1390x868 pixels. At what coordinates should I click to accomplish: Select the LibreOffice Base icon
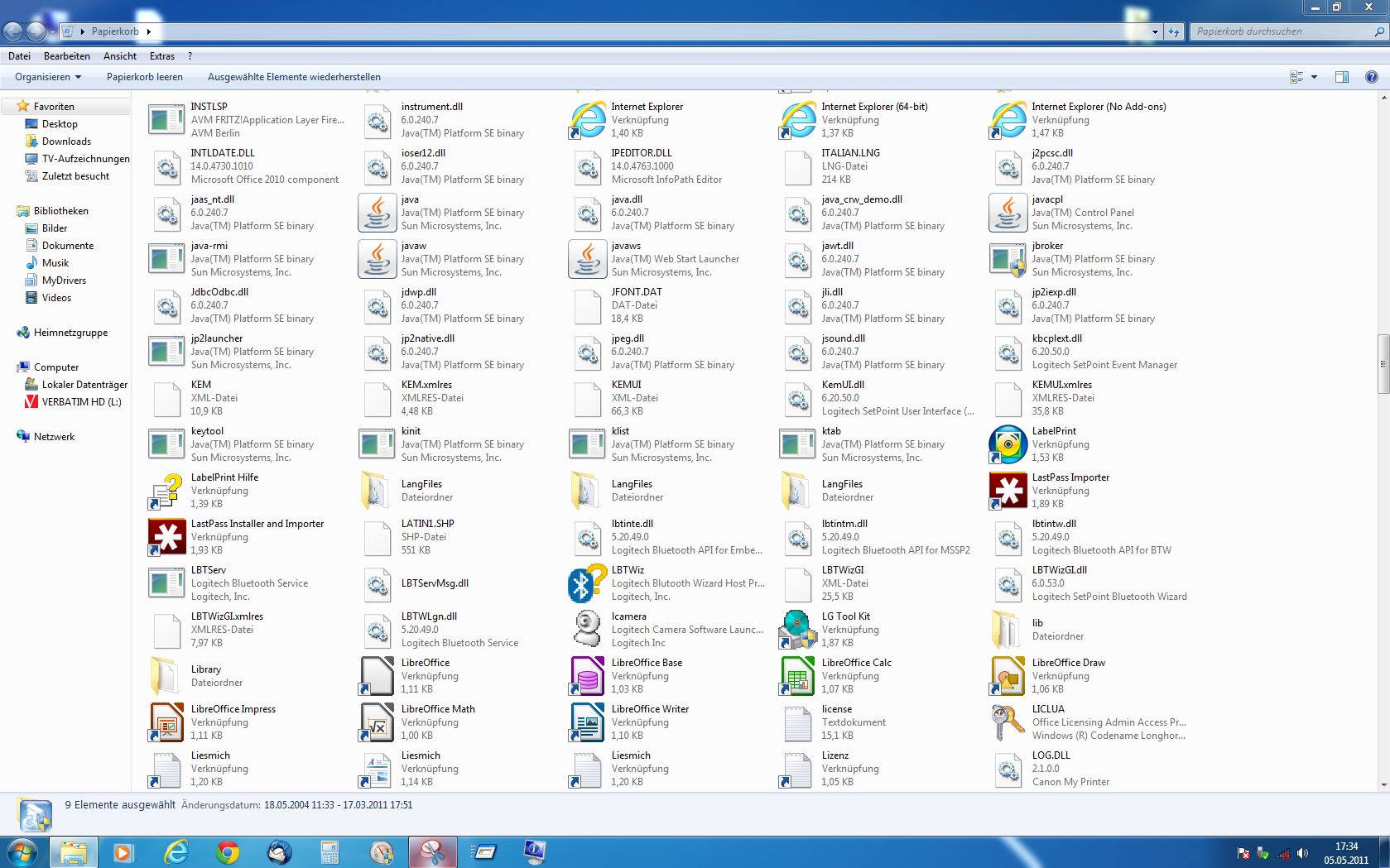click(587, 676)
